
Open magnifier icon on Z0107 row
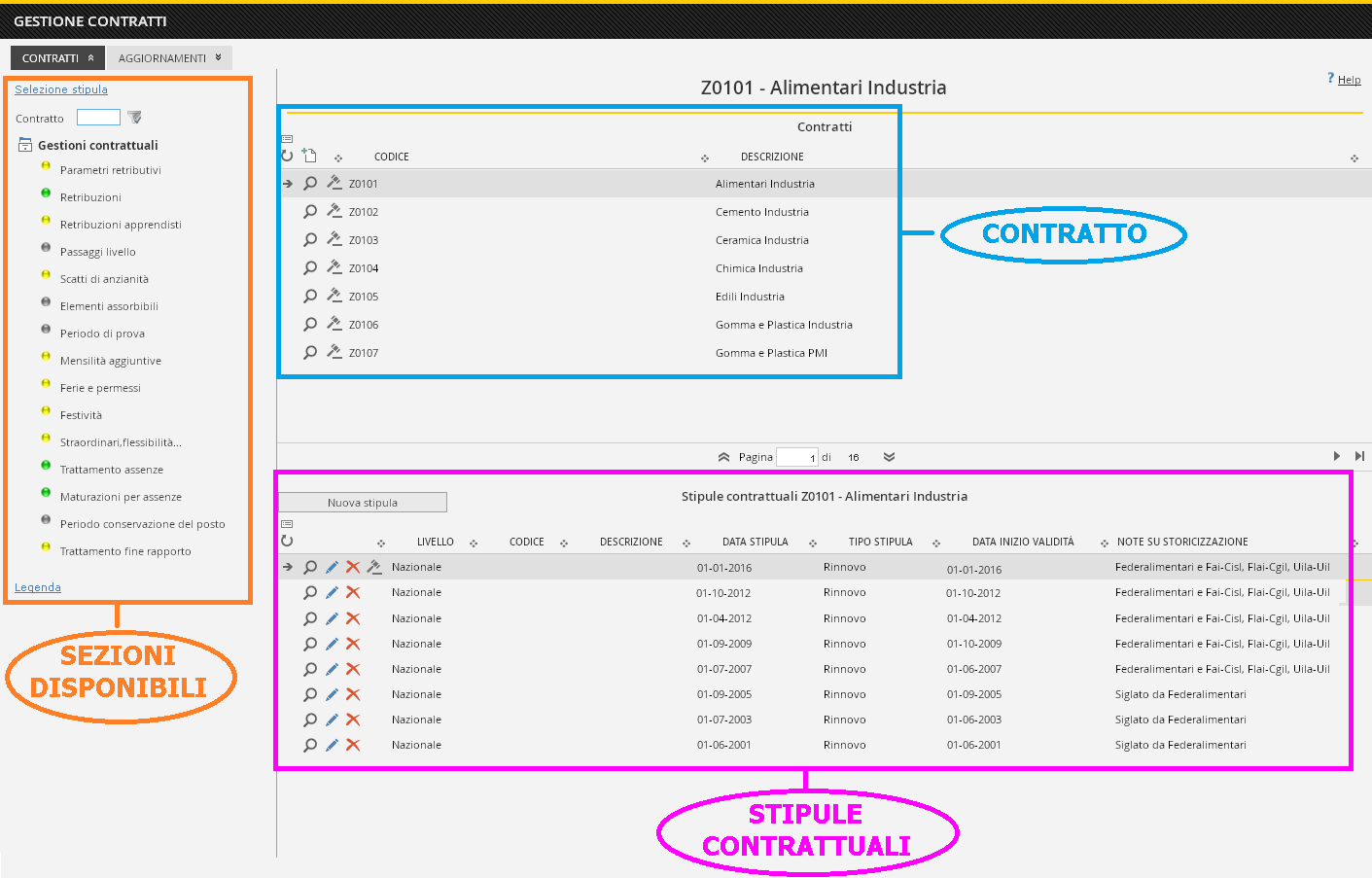310,352
